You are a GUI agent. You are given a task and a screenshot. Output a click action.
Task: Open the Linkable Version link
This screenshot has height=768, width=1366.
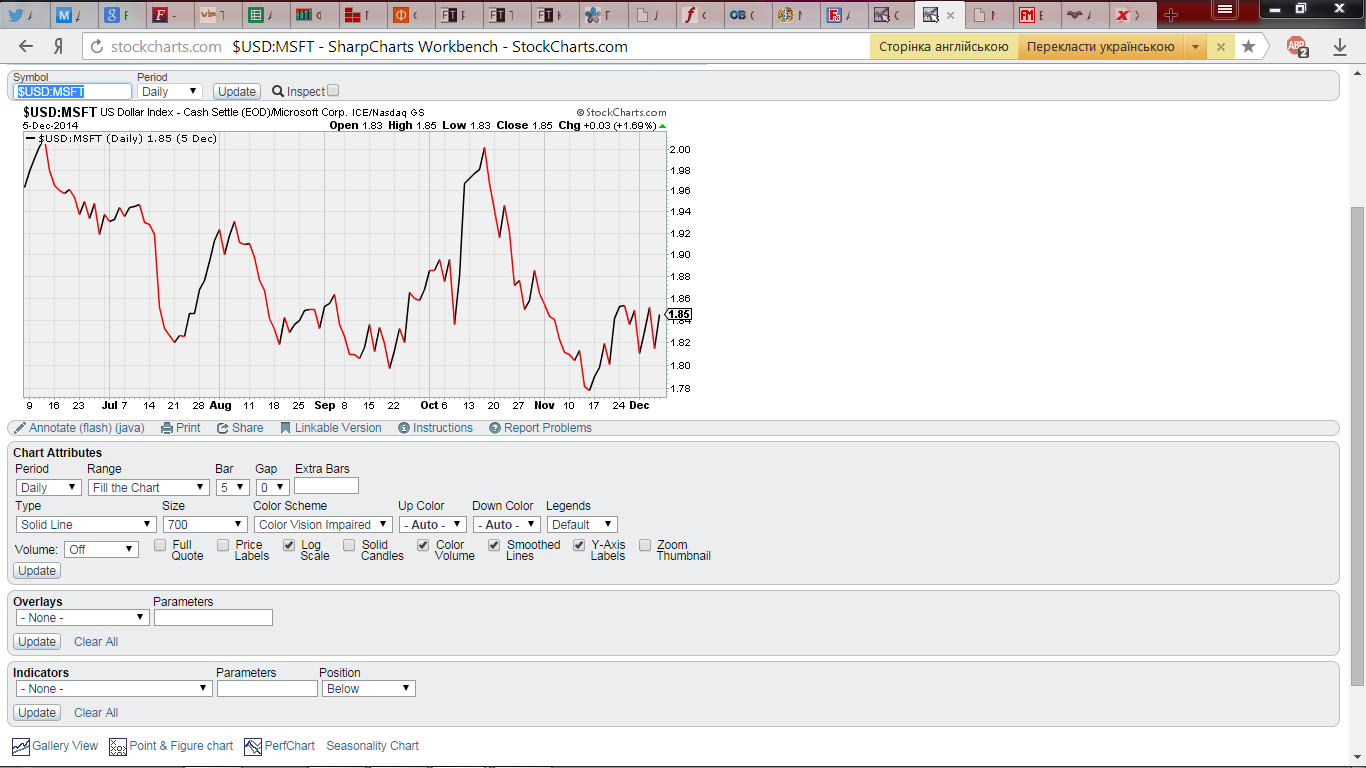pyautogui.click(x=338, y=428)
